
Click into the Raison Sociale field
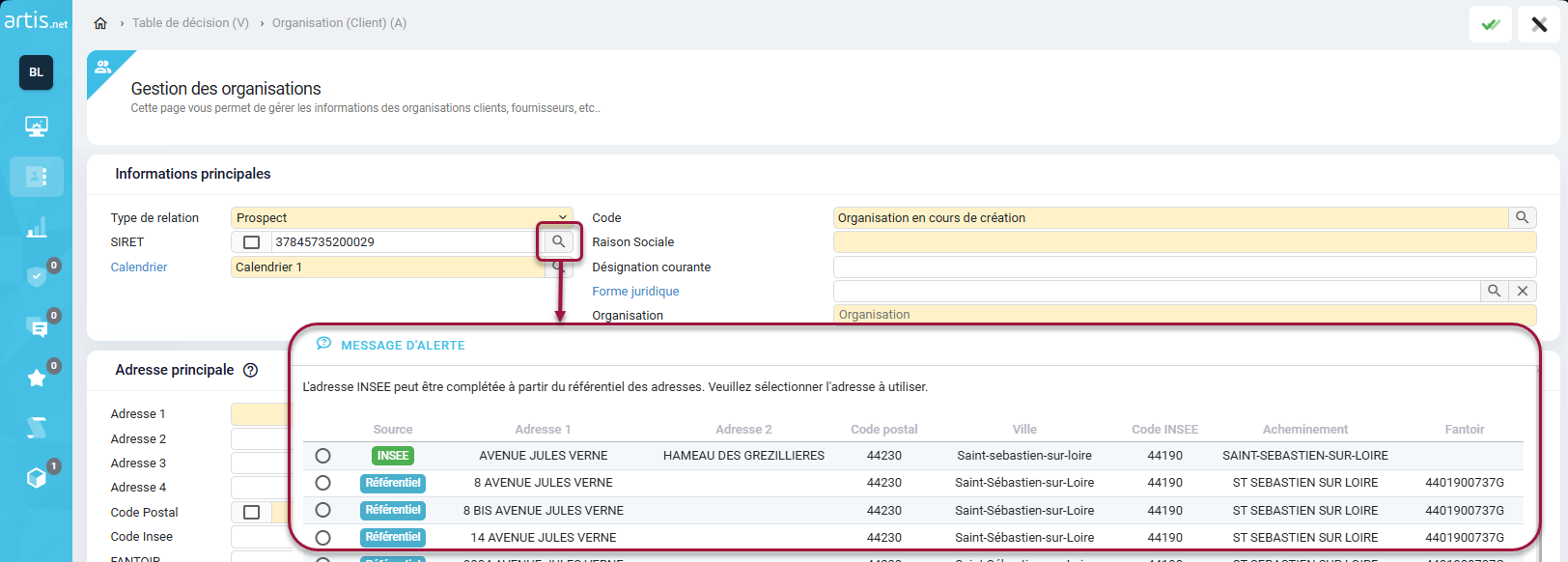(x=1184, y=242)
